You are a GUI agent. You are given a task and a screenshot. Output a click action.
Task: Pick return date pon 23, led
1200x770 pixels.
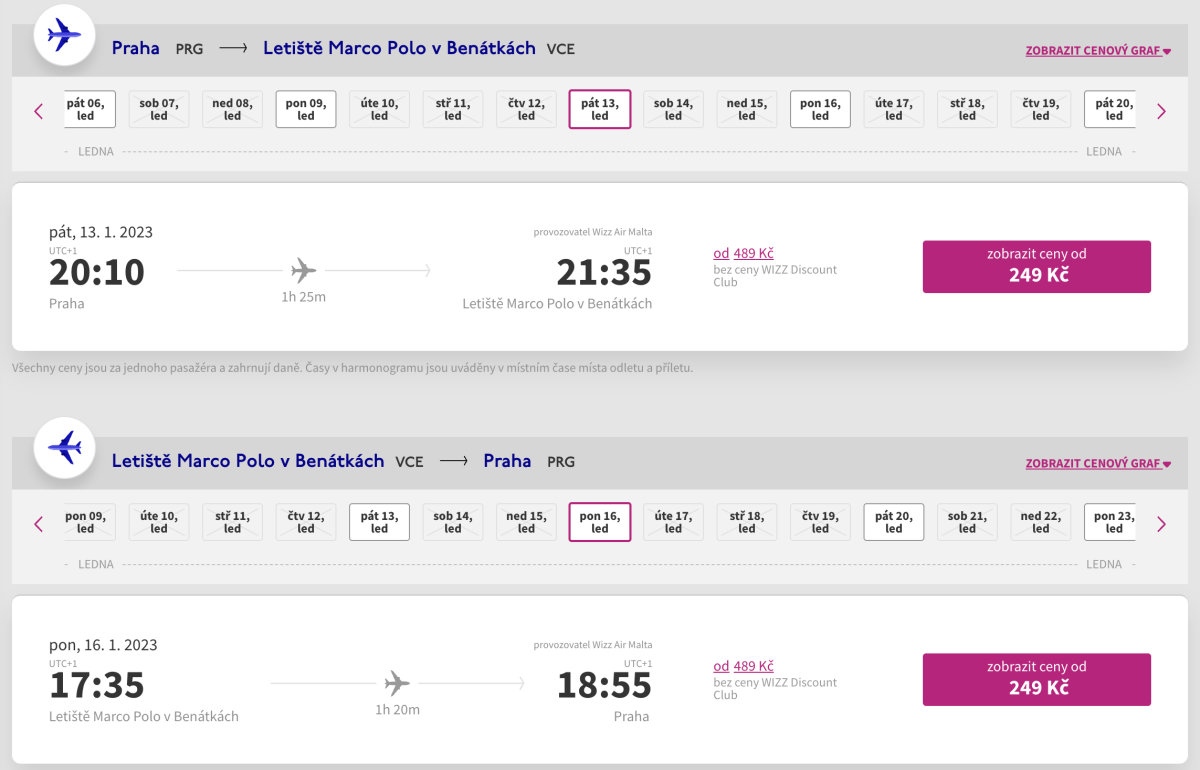1111,522
